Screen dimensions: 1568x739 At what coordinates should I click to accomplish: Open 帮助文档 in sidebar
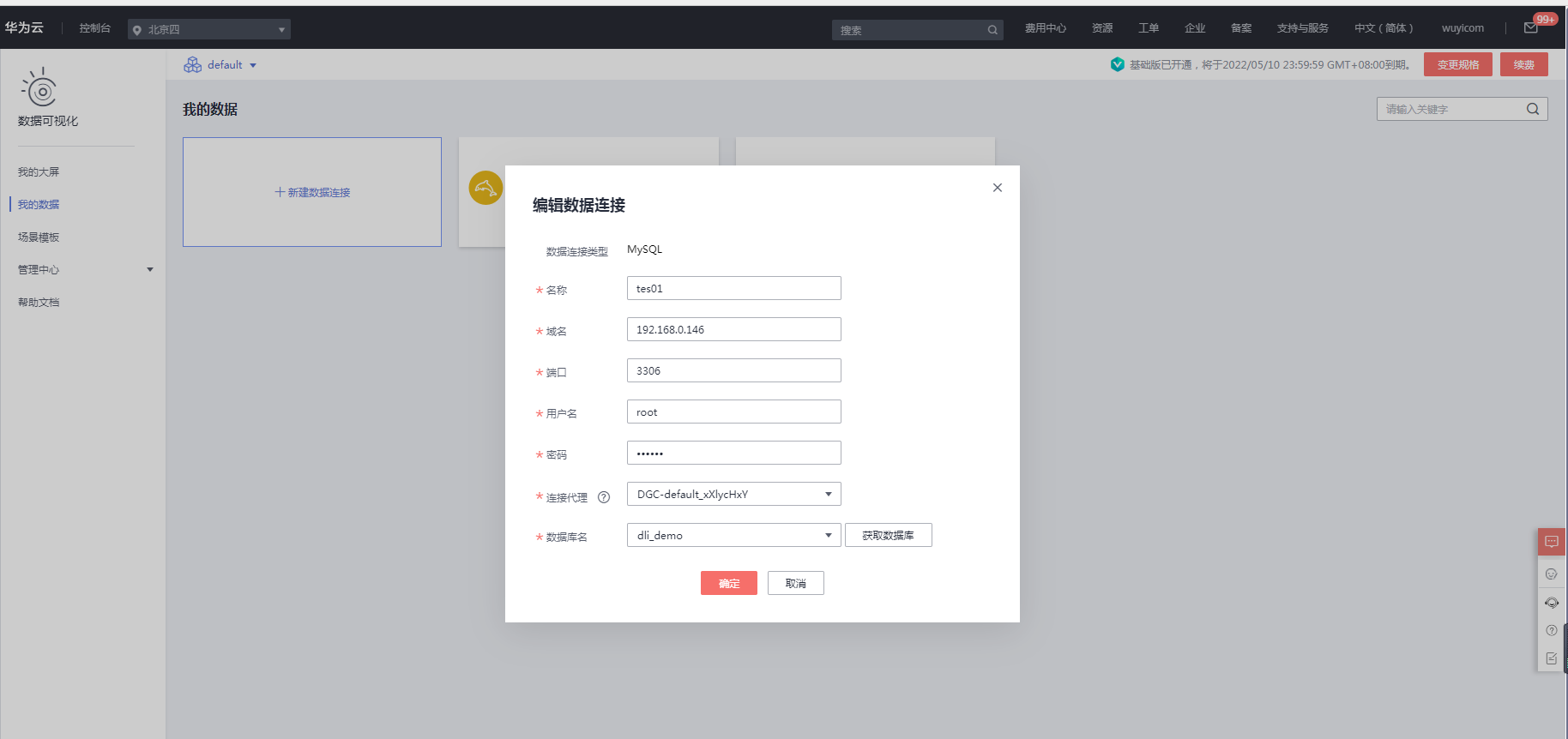pyautogui.click(x=39, y=303)
